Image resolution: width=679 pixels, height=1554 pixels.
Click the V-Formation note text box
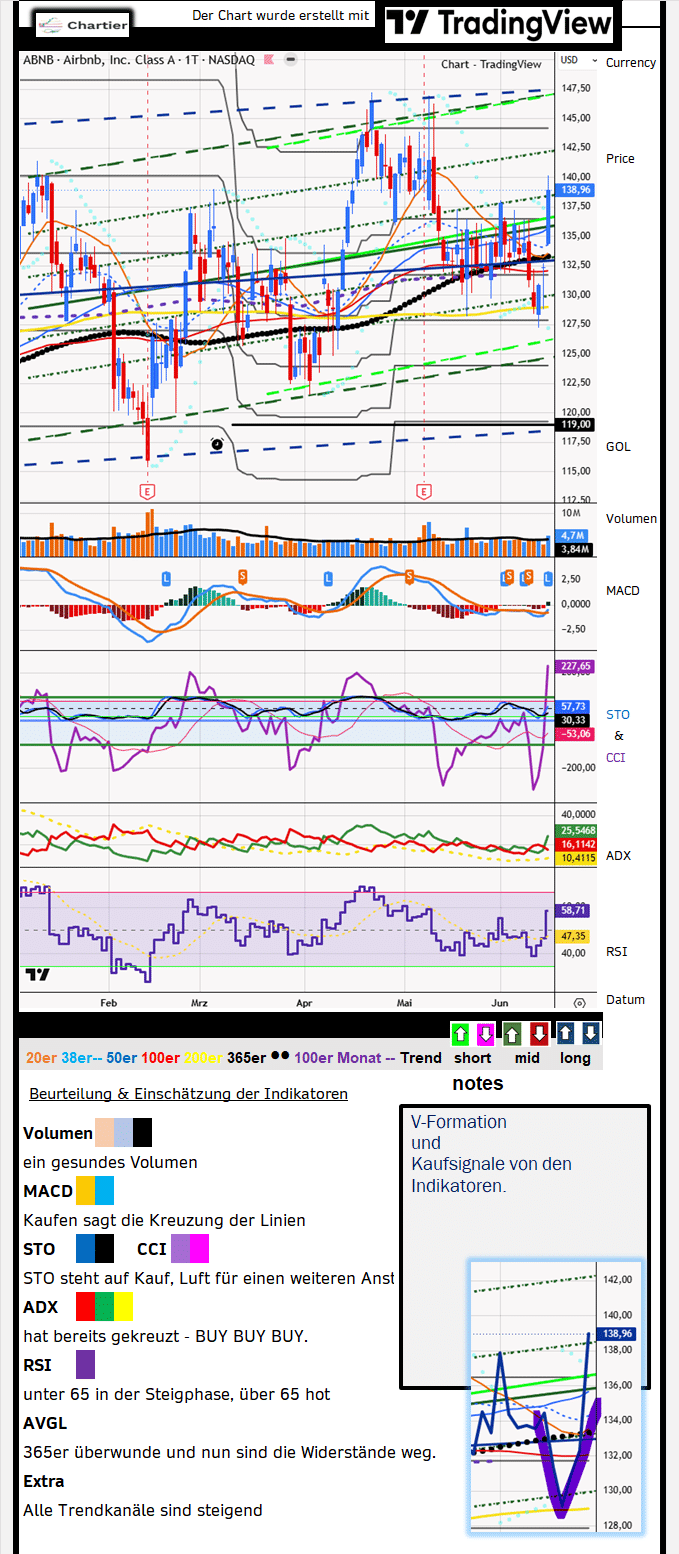[524, 1247]
